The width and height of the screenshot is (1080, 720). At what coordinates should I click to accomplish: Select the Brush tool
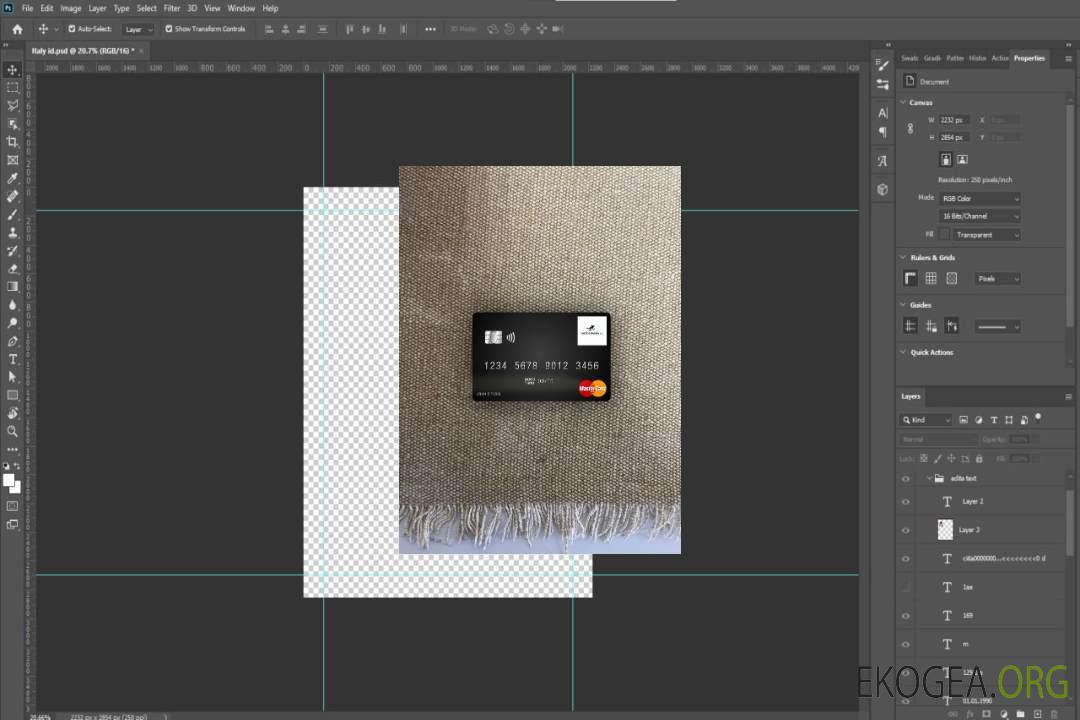(12, 214)
